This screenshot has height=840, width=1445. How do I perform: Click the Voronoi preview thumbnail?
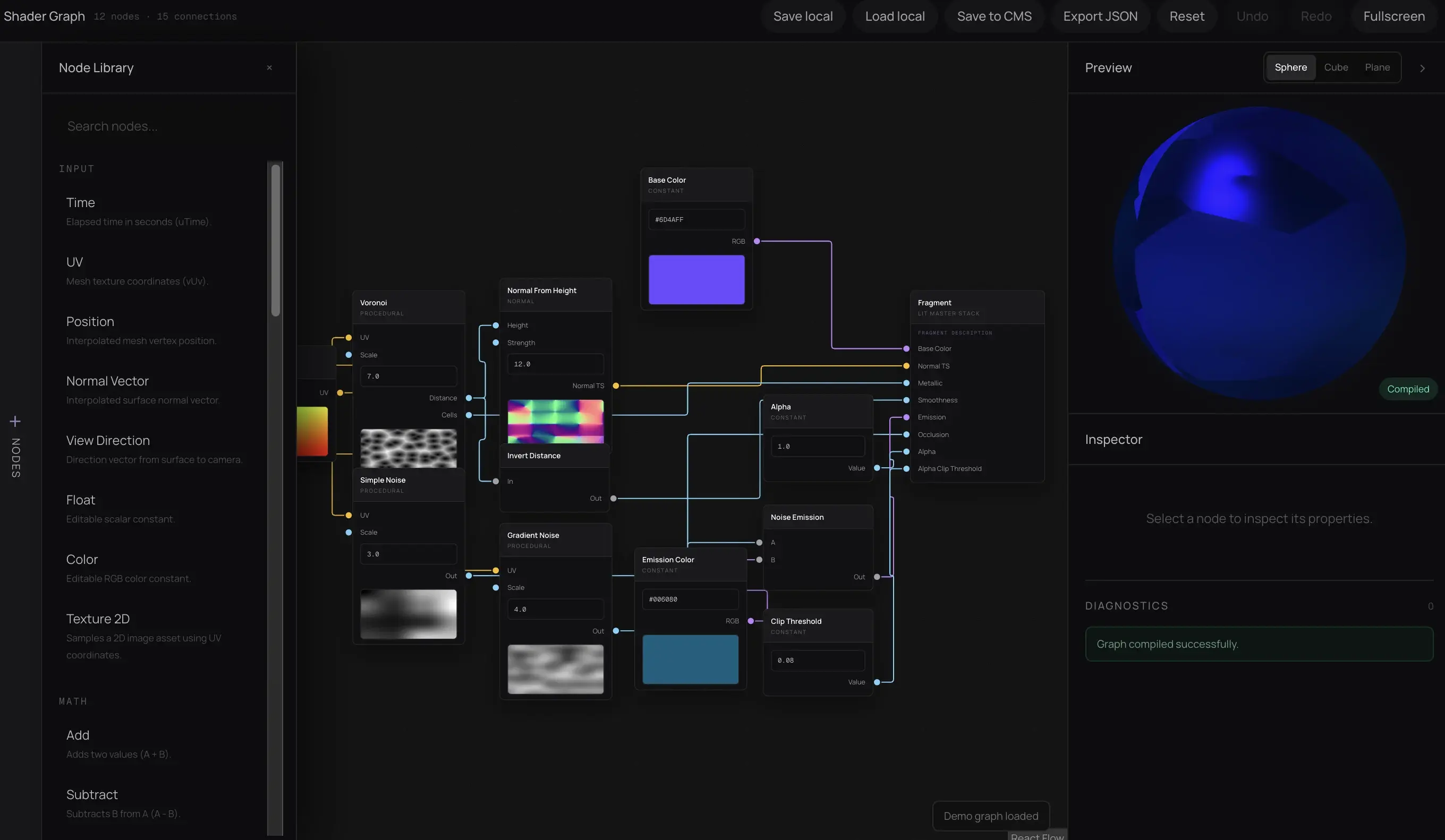point(409,448)
